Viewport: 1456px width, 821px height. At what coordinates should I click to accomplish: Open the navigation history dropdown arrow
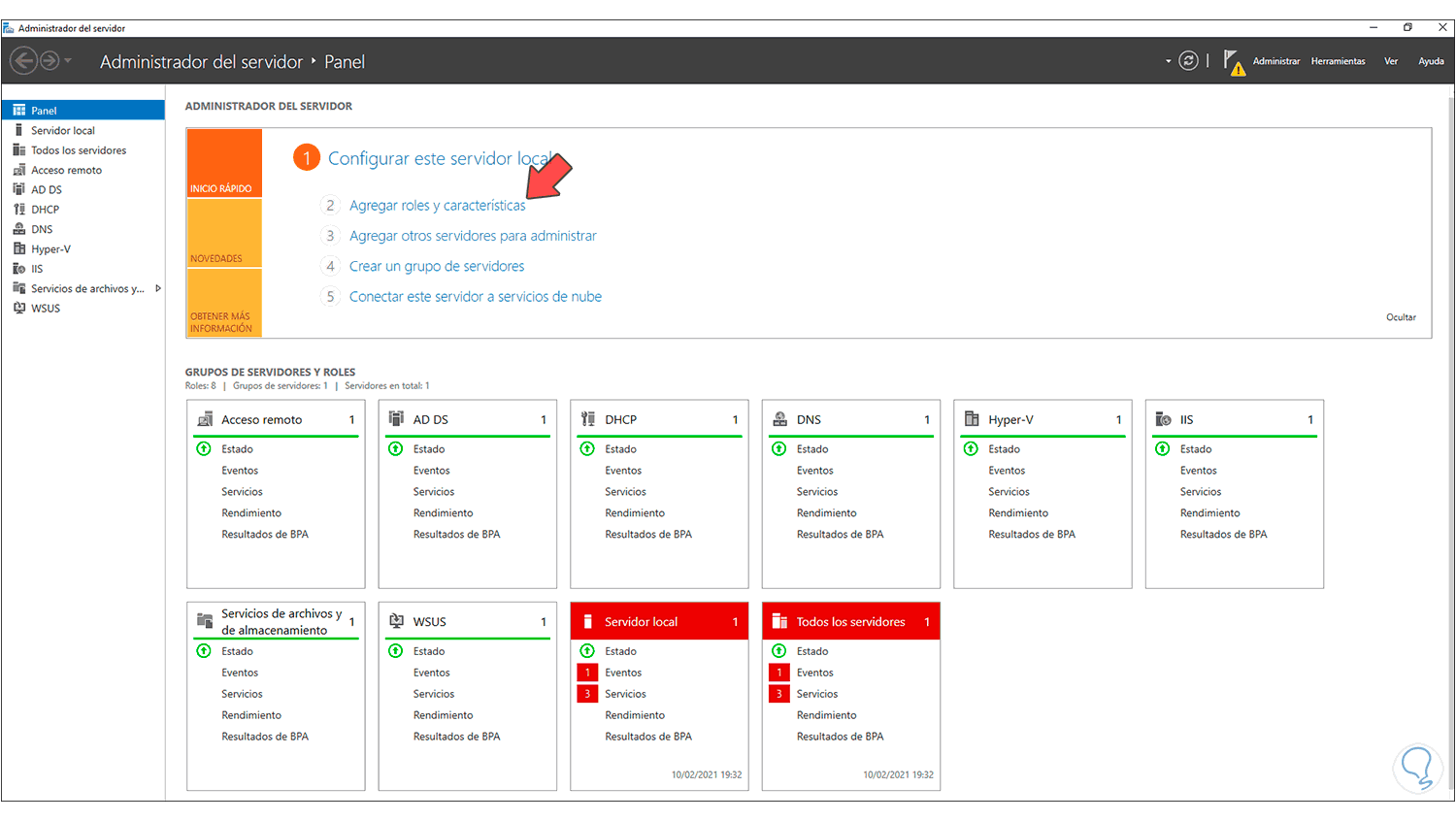(68, 61)
